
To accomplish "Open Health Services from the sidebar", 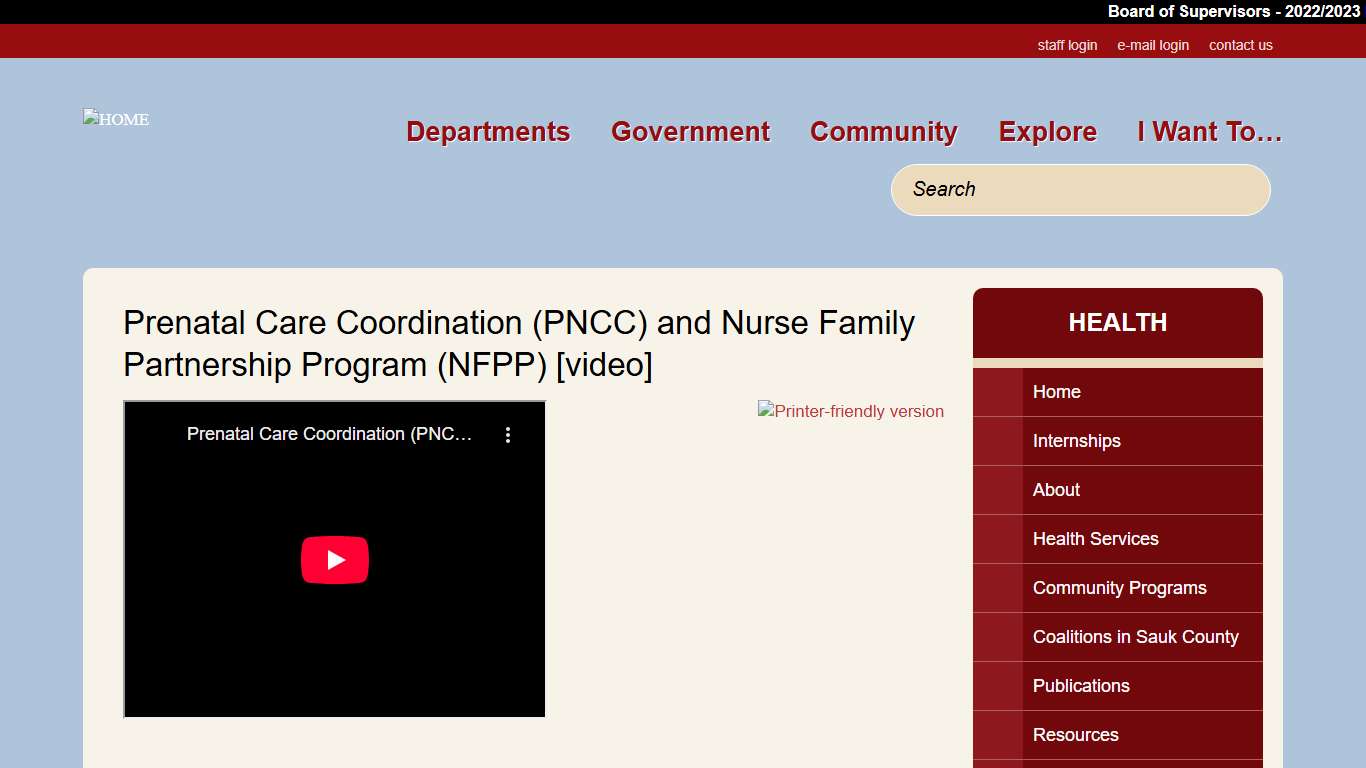I will pos(1095,539).
